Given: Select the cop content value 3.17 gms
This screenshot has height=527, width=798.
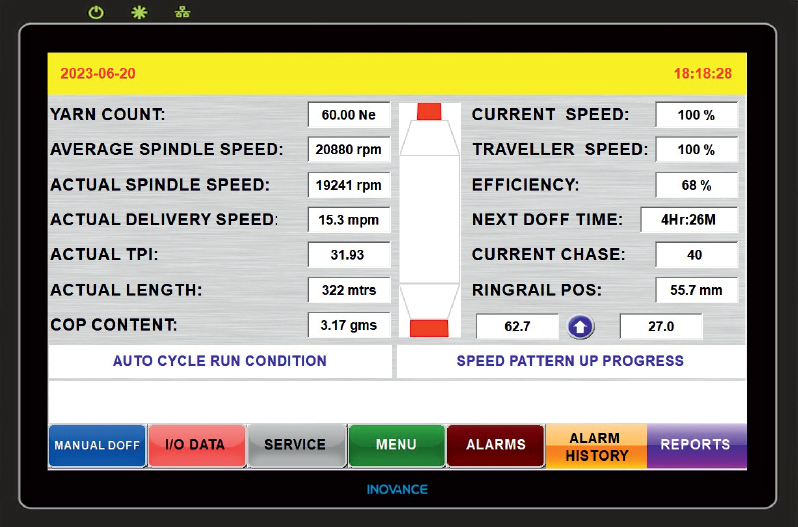Looking at the screenshot, I should 349,325.
